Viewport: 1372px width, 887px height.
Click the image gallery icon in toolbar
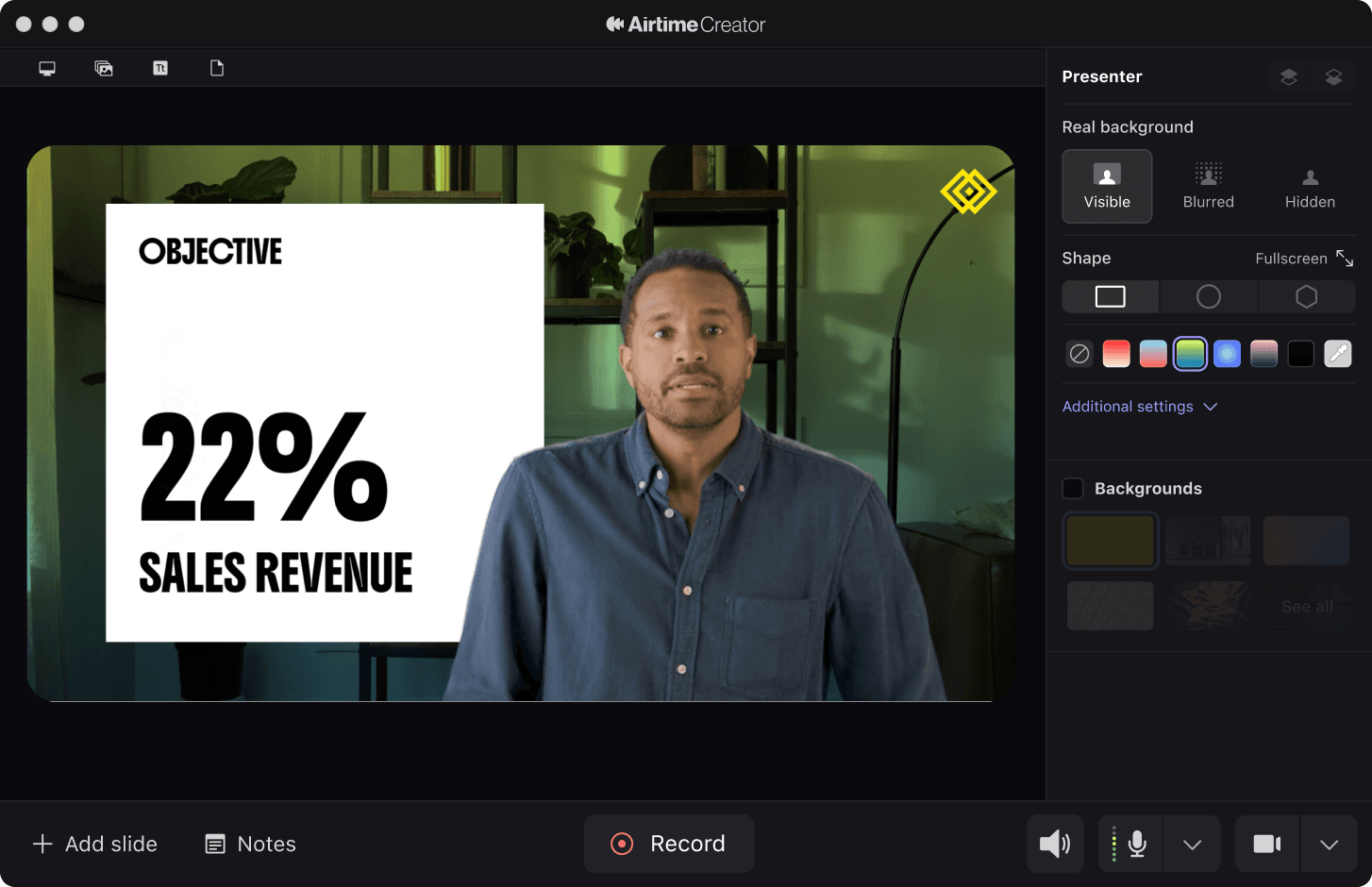click(104, 68)
